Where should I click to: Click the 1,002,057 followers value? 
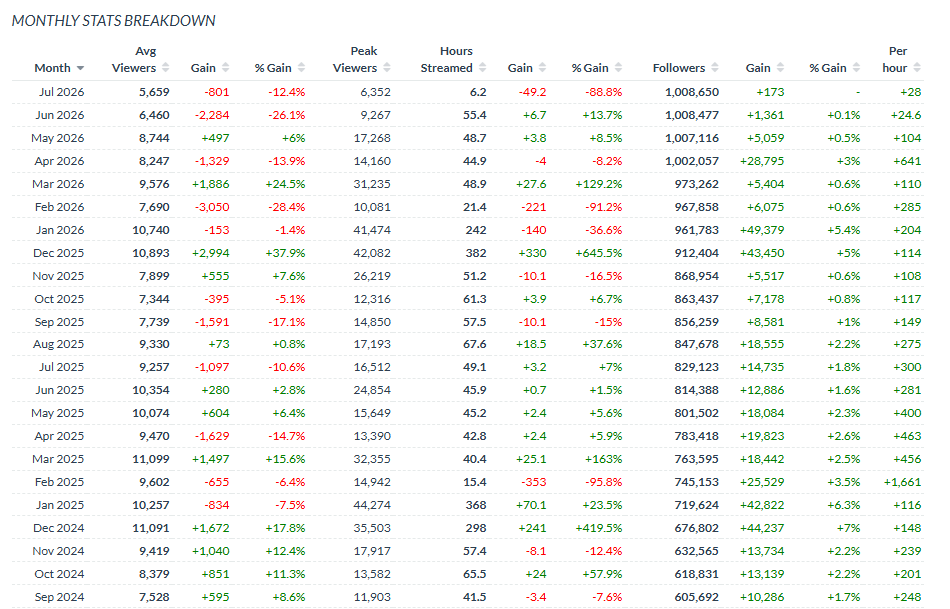[x=692, y=161]
